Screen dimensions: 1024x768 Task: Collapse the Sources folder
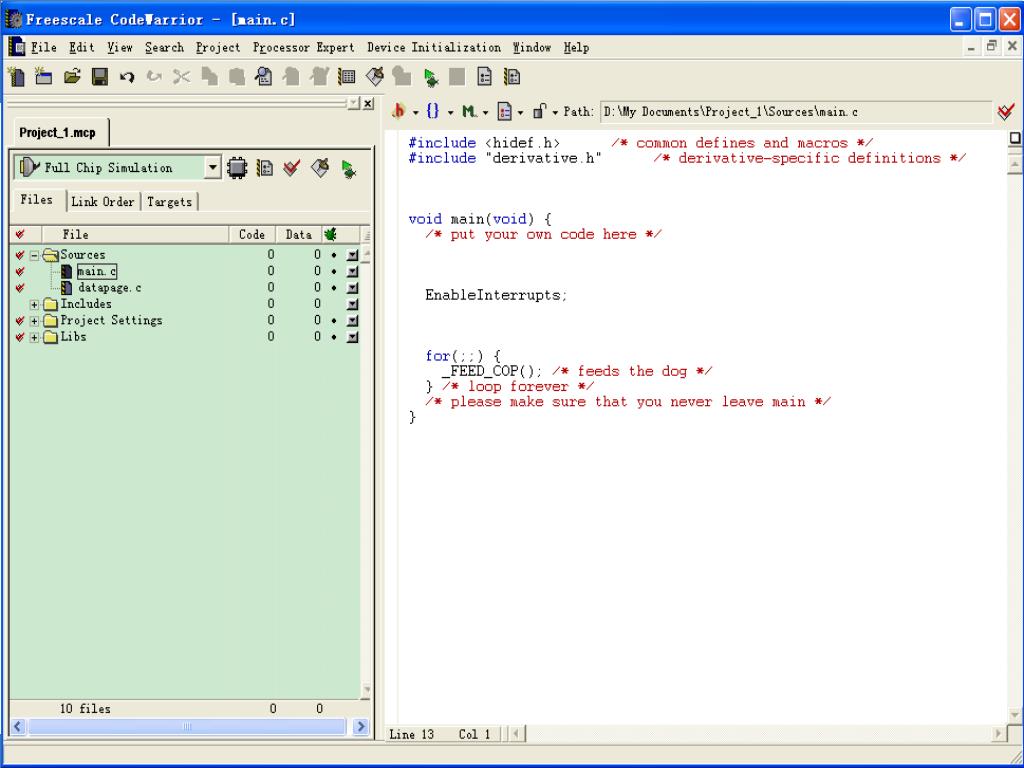(x=35, y=255)
